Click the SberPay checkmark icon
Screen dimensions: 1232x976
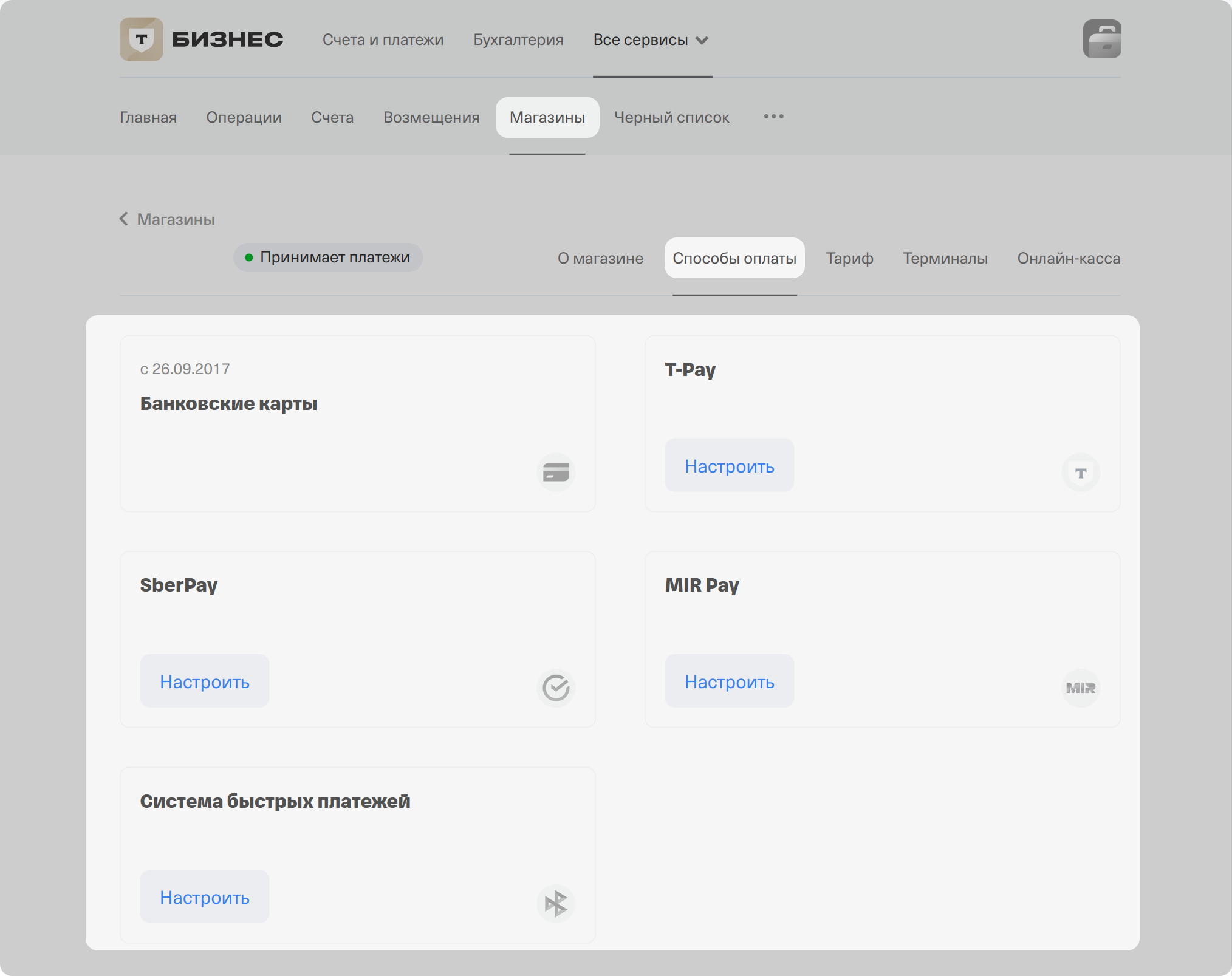[556, 688]
